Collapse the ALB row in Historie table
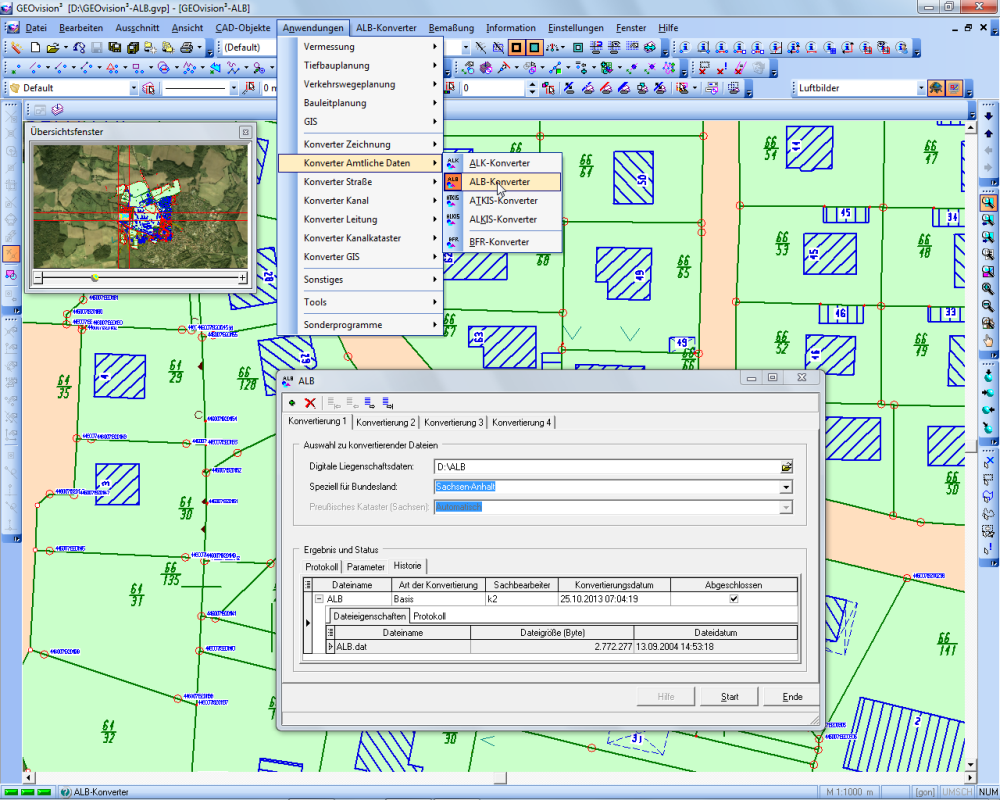The width and height of the screenshot is (1000, 800). [x=320, y=599]
